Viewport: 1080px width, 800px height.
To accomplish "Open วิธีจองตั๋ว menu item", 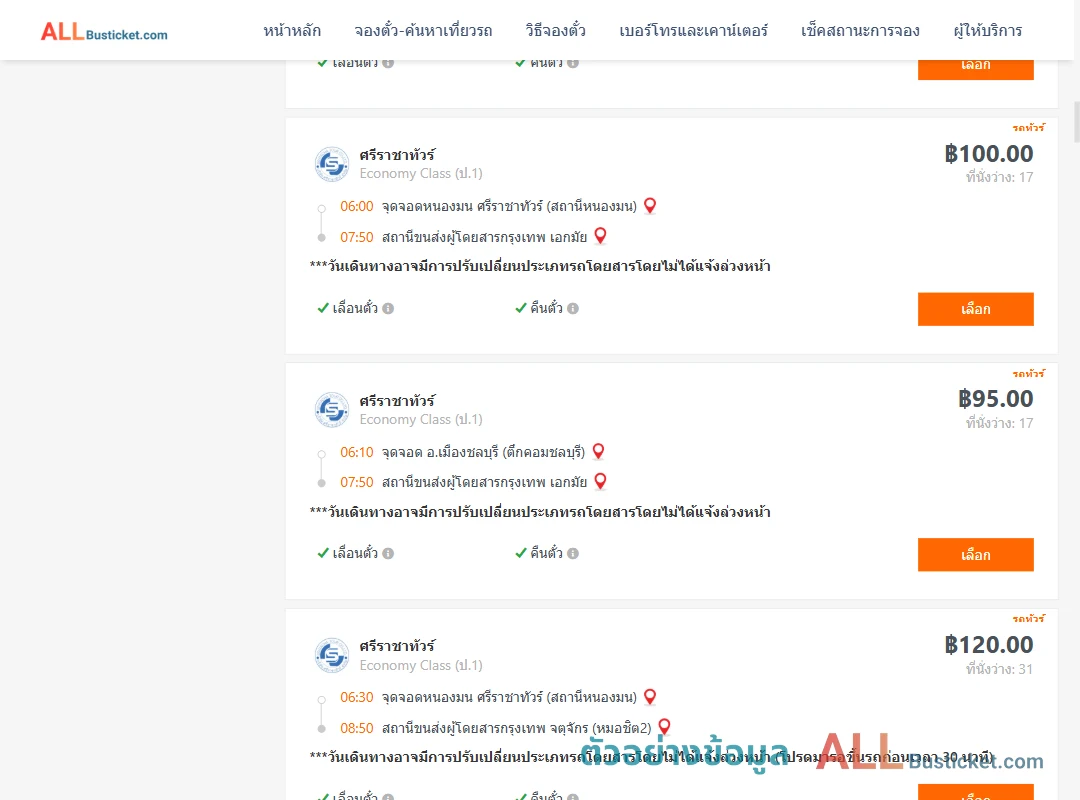I will click(x=555, y=30).
